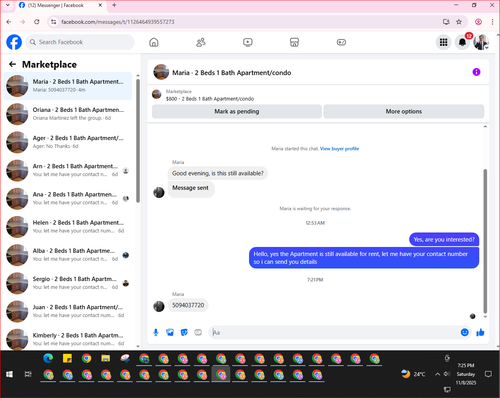Open File Explorer from taskbar
This screenshot has width=500, height=398.
tap(106, 358)
